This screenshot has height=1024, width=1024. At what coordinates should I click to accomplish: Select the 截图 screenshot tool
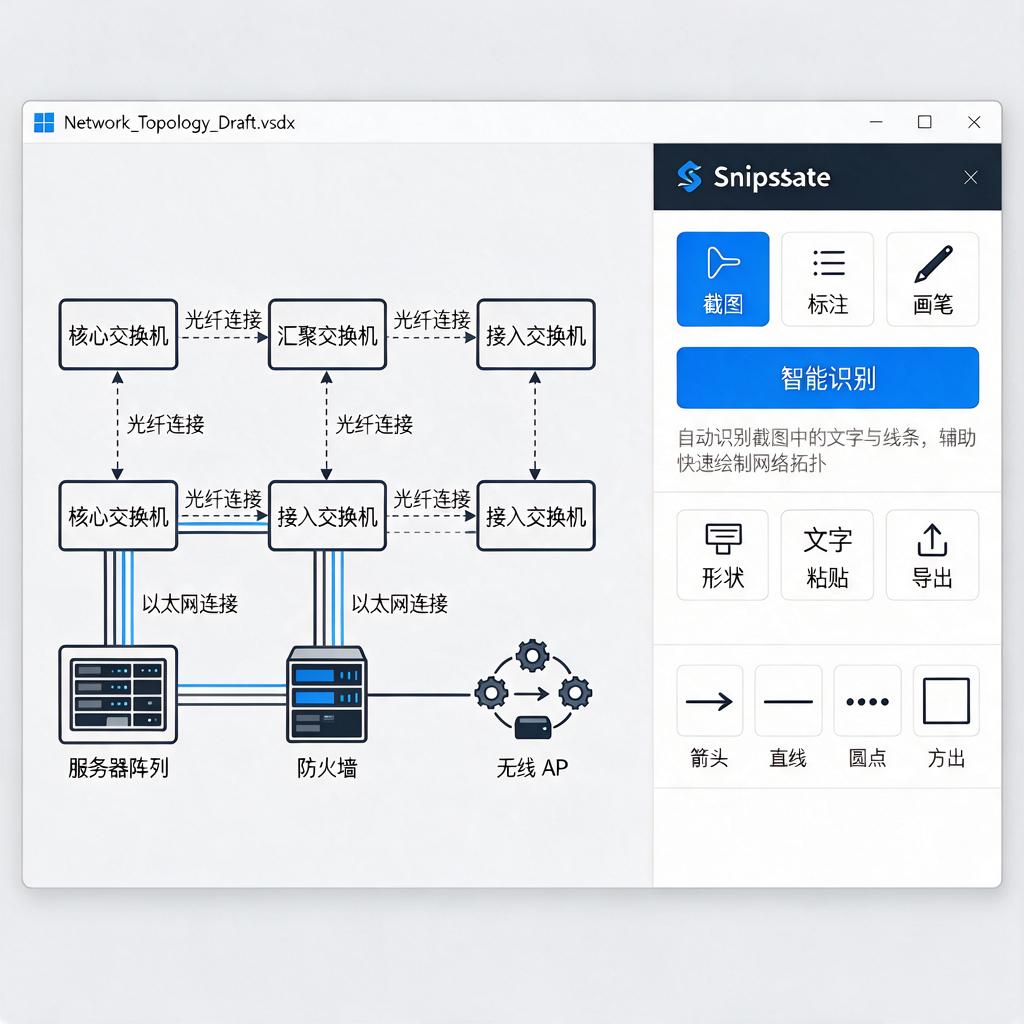coord(722,279)
